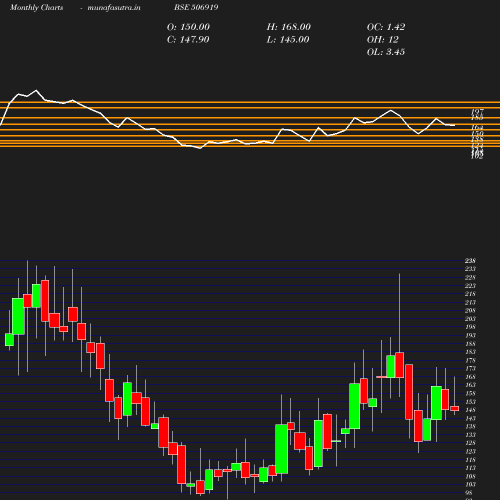The width and height of the screenshot is (500, 500).
Task: Click the 228 price axis label
Action: [x=470, y=277]
